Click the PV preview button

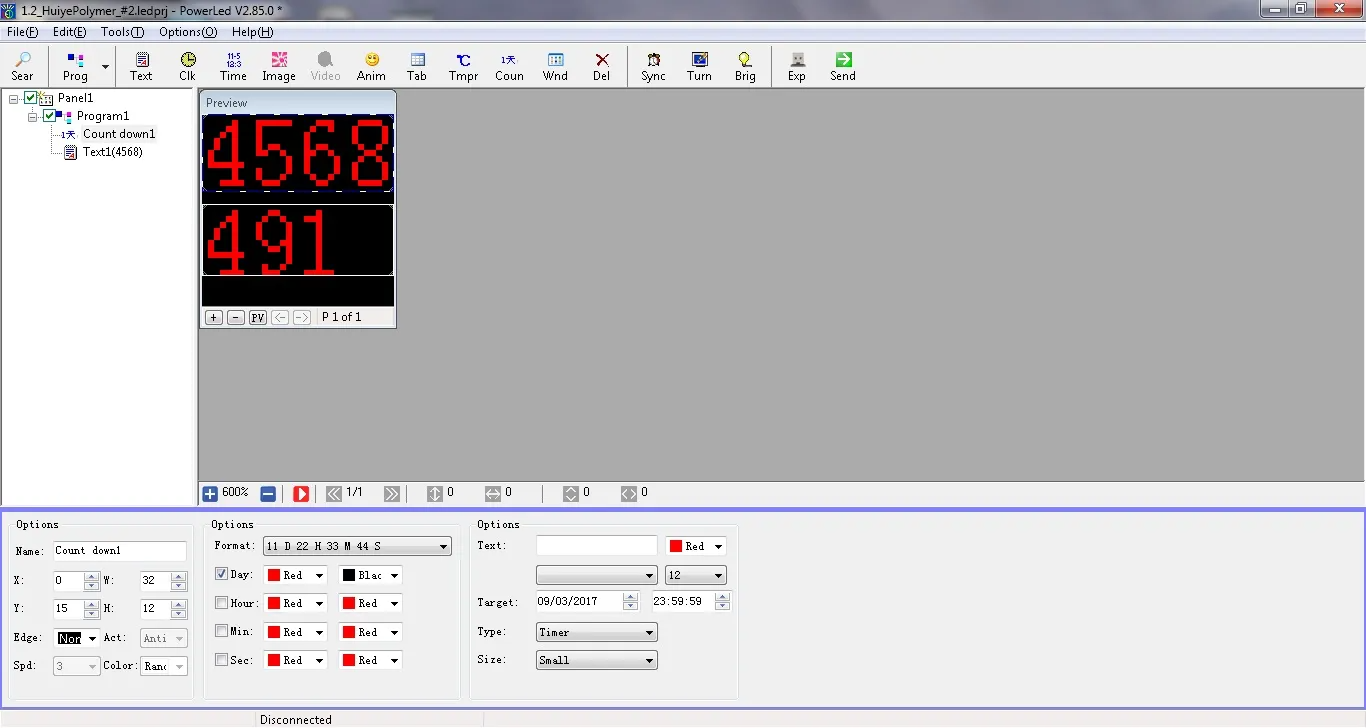(x=258, y=317)
